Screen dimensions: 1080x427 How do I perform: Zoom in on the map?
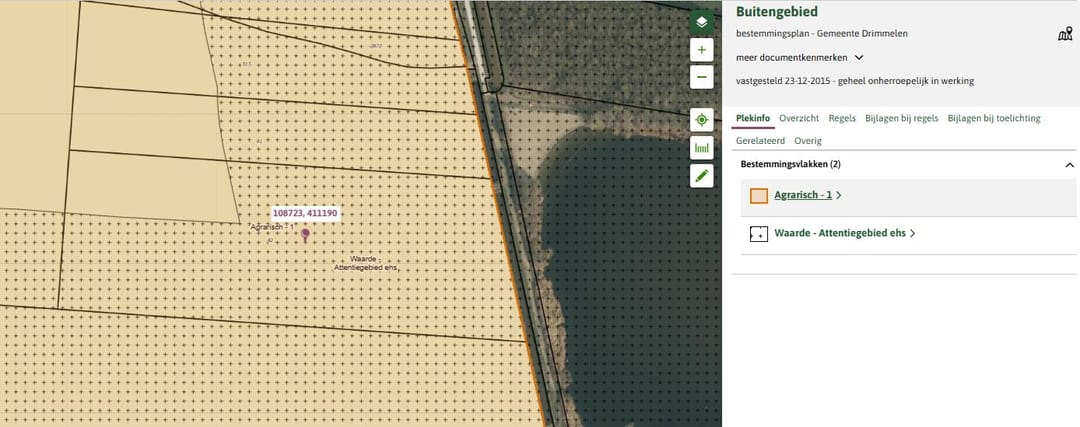pos(702,50)
